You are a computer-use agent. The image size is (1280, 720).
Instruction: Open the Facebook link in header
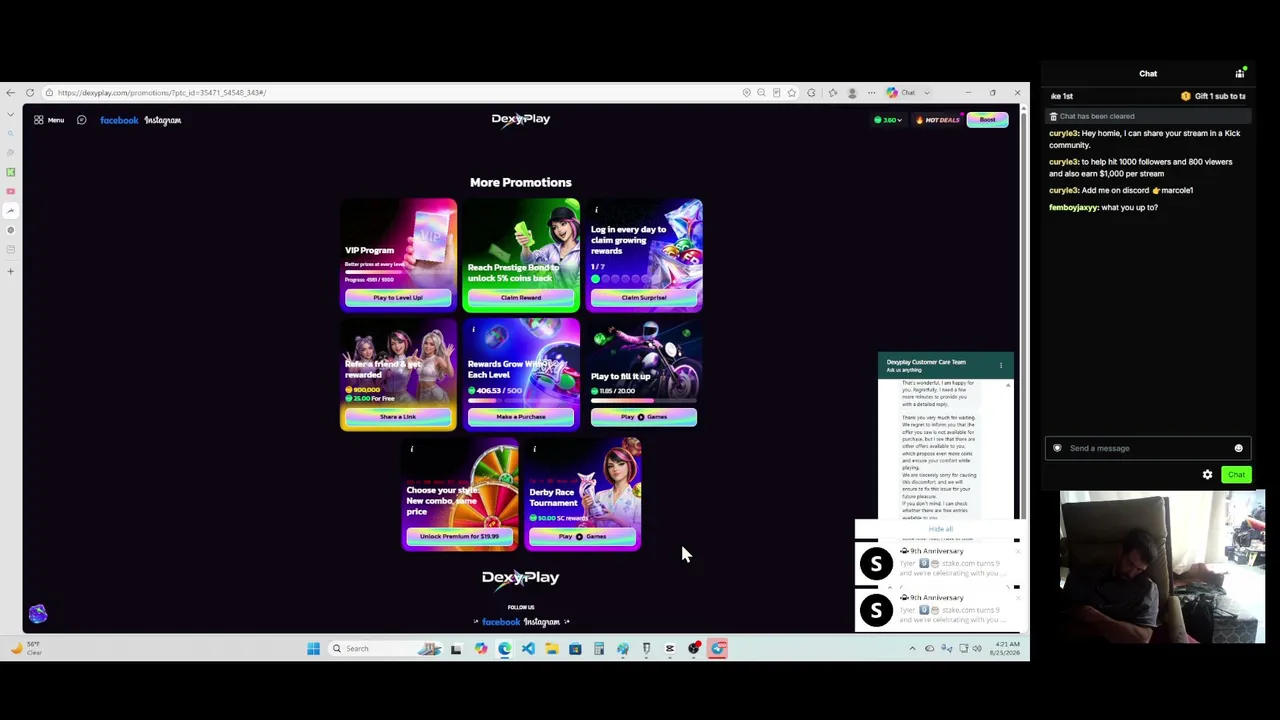(x=119, y=120)
